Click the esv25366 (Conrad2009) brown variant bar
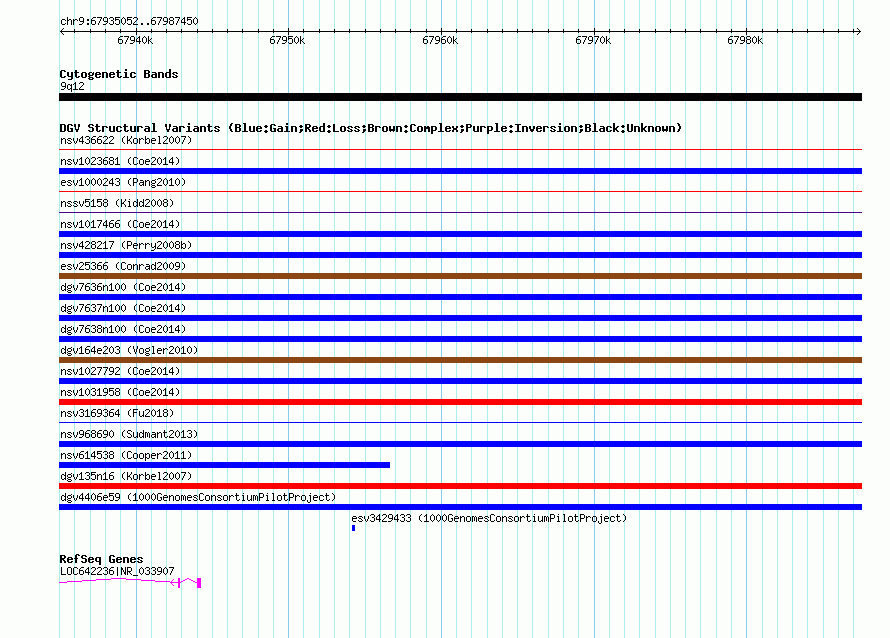The width and height of the screenshot is (890, 638). (460, 276)
